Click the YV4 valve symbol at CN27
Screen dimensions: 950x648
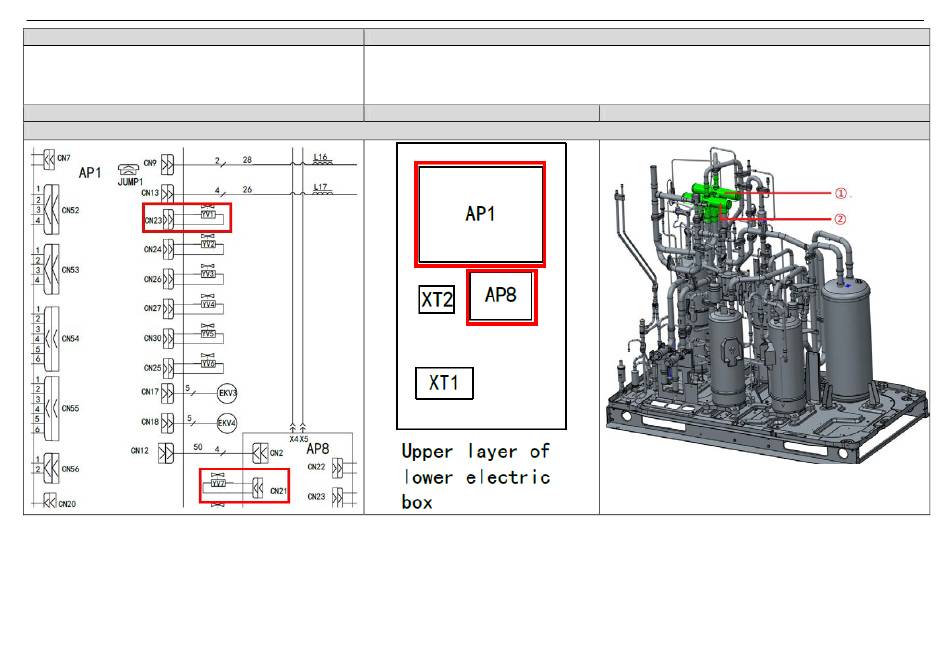(x=209, y=305)
